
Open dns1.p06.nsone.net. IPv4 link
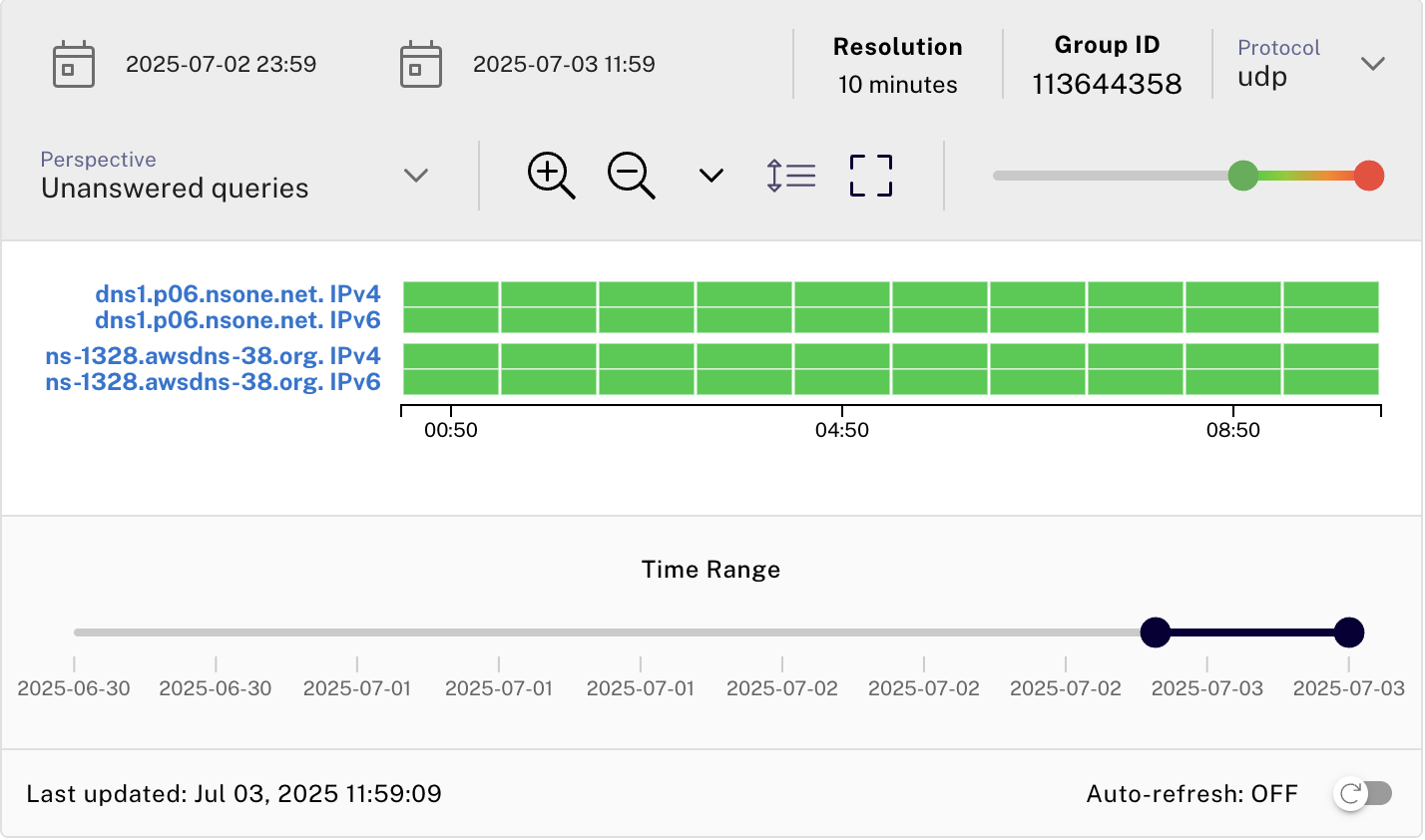click(237, 294)
